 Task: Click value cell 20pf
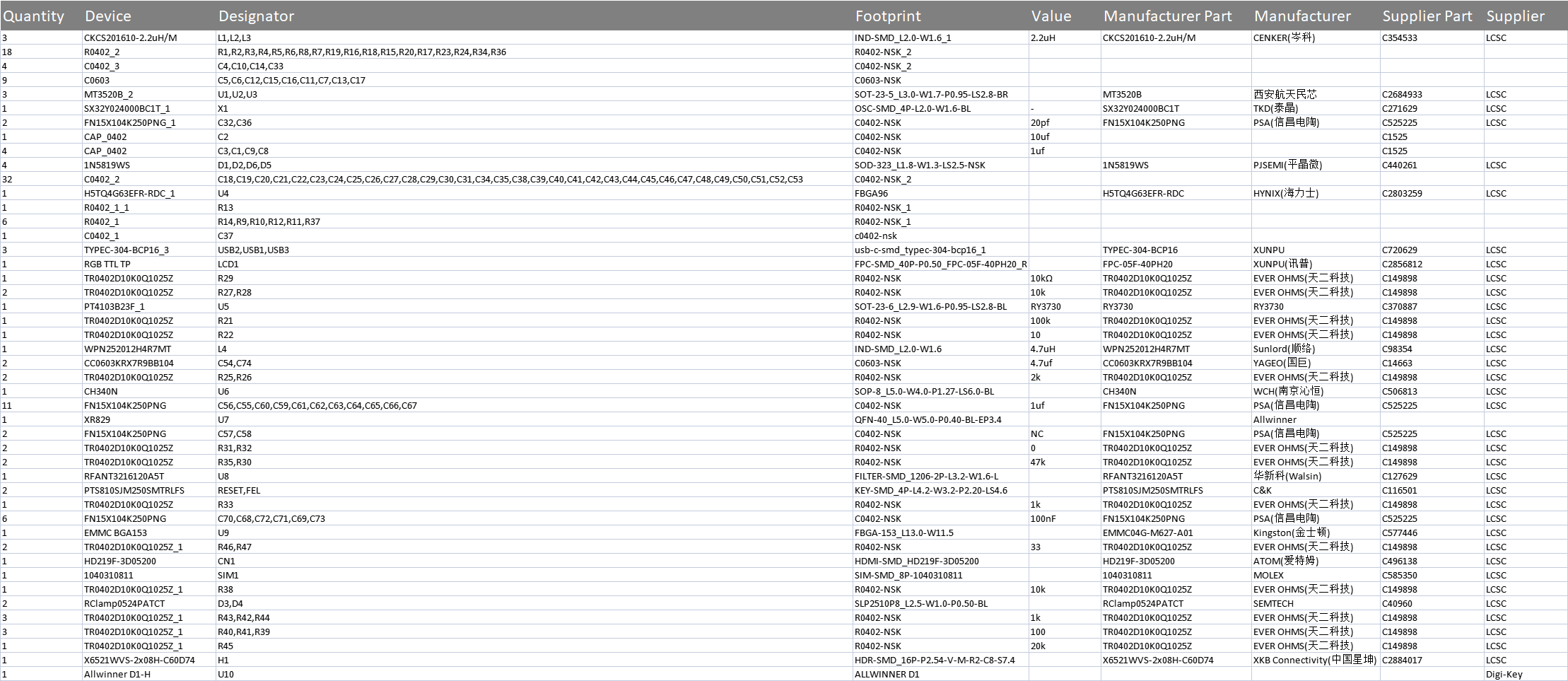pos(1040,122)
